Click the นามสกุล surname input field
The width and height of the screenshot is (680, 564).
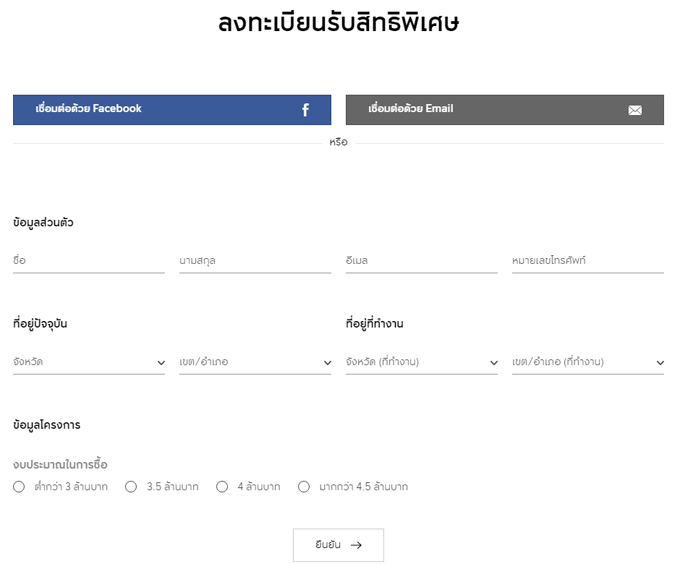pos(255,261)
